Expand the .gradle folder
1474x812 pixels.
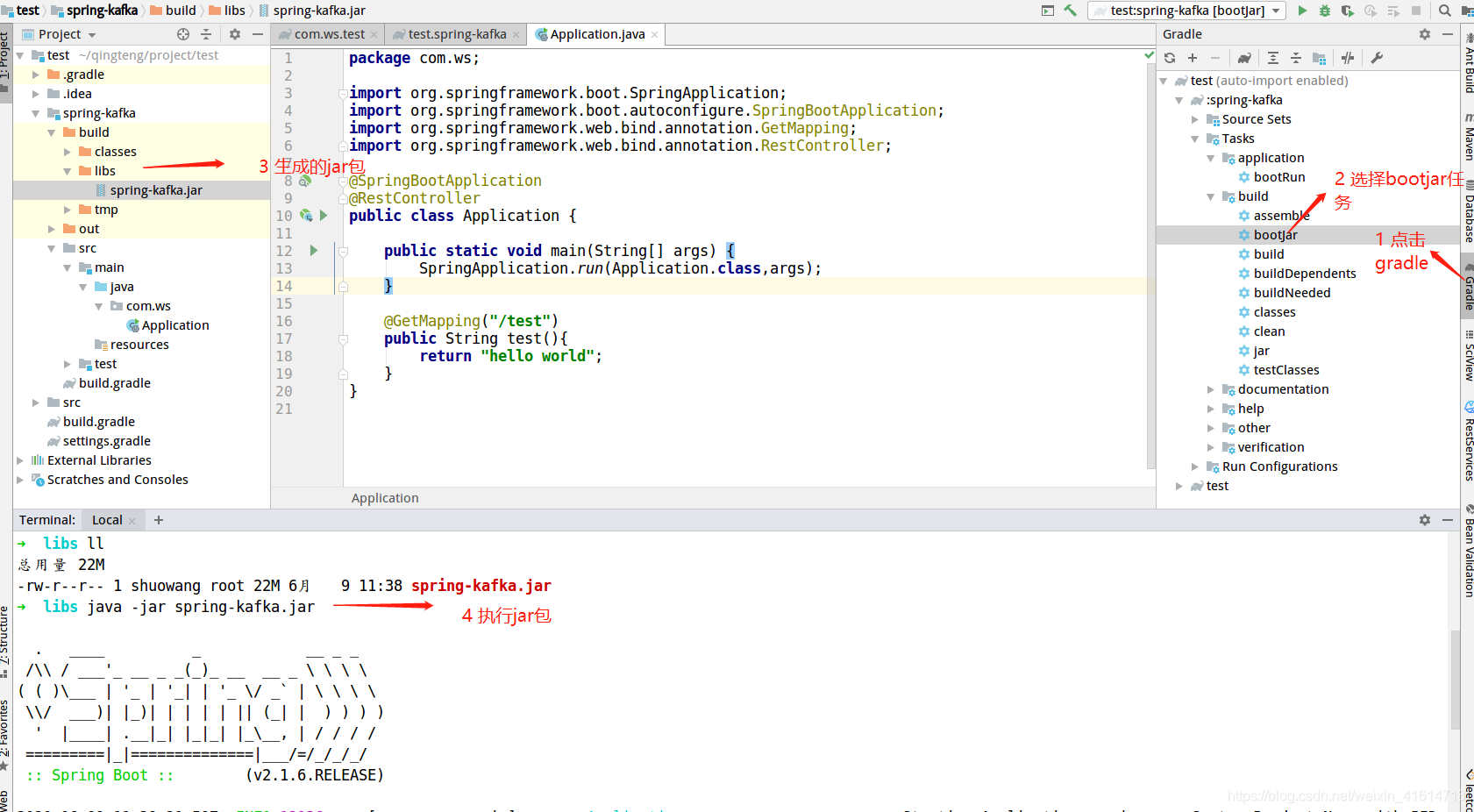(x=36, y=75)
